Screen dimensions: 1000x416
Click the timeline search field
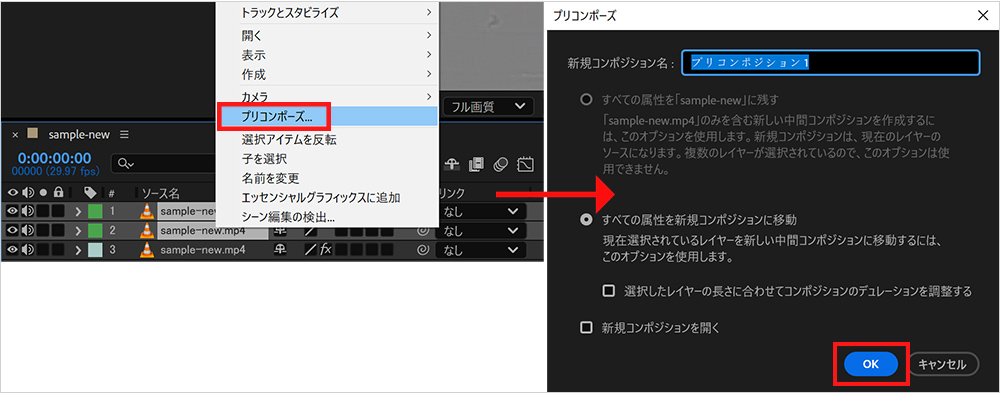click(163, 164)
